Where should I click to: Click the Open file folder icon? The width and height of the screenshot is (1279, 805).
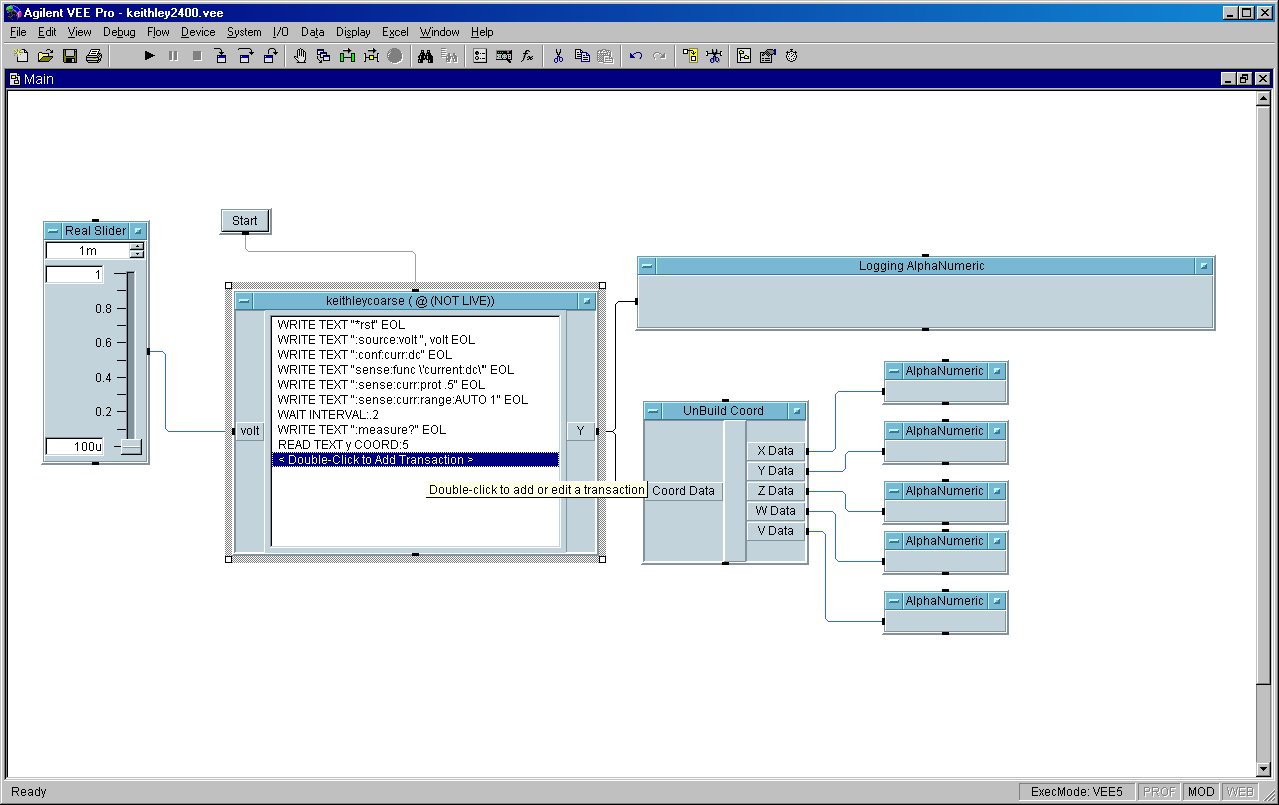click(46, 56)
